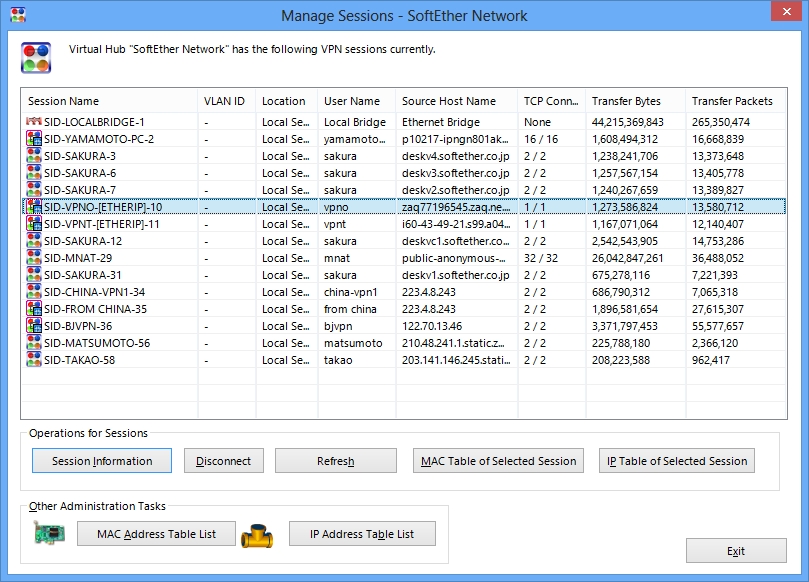The width and height of the screenshot is (809, 582).
Task: Click the SID-TAKAO-58 session icon
Action: click(34, 360)
